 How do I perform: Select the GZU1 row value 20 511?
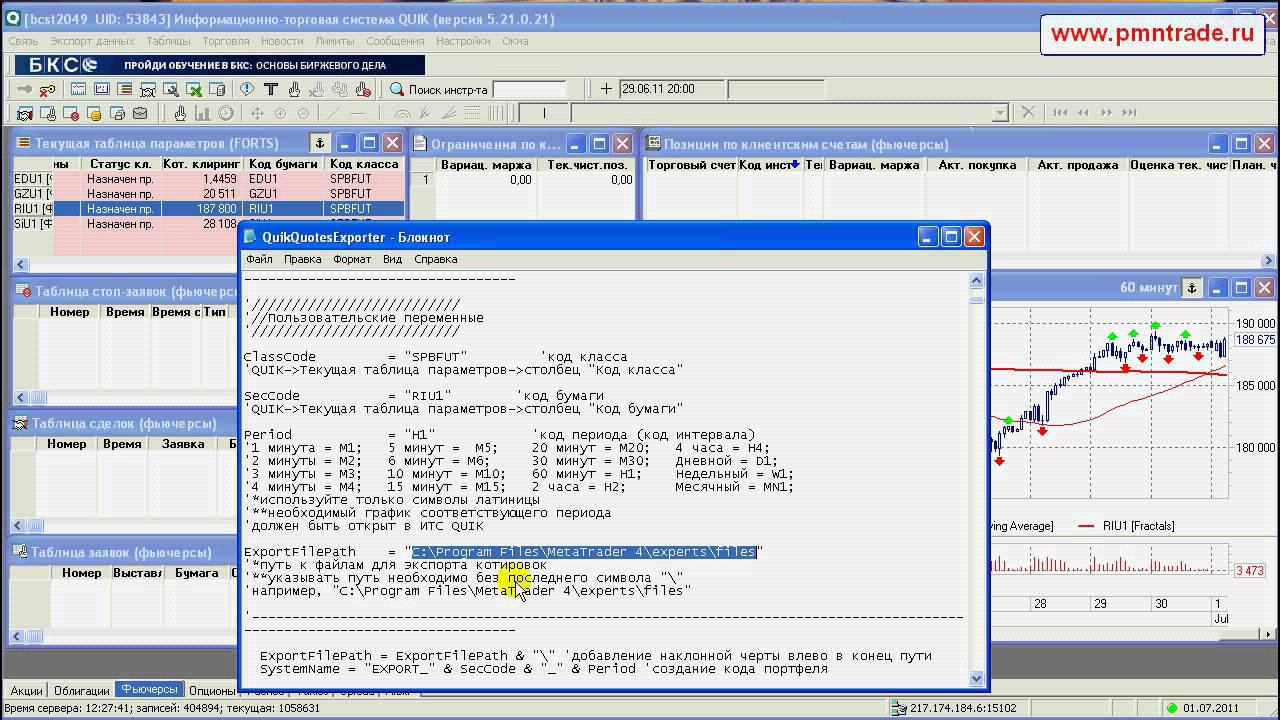pyautogui.click(x=219, y=194)
